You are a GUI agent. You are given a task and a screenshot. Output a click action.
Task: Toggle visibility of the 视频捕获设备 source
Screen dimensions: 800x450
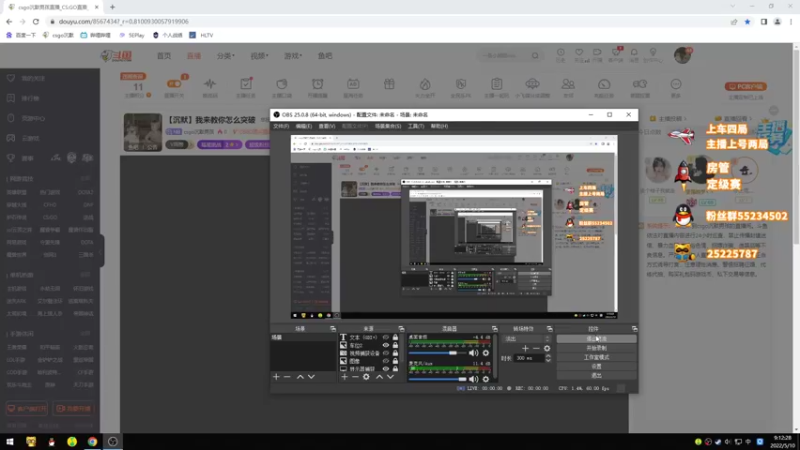386,353
